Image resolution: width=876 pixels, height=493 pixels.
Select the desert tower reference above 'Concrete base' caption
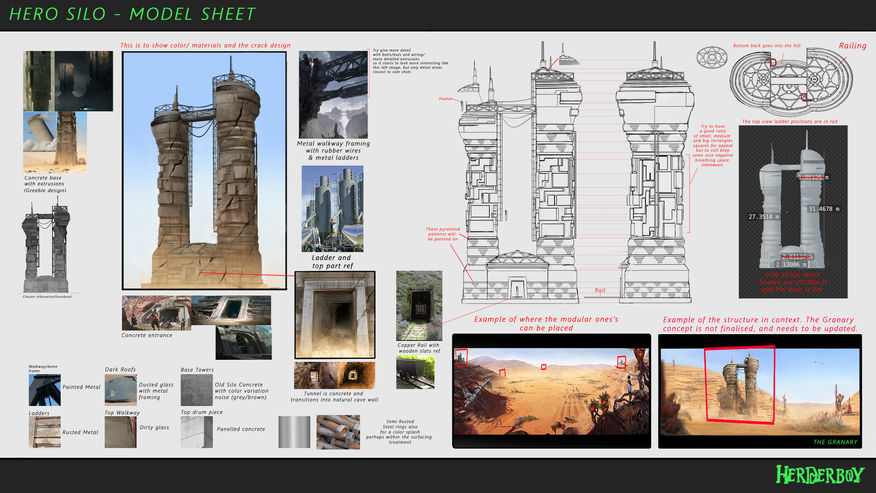(x=55, y=141)
